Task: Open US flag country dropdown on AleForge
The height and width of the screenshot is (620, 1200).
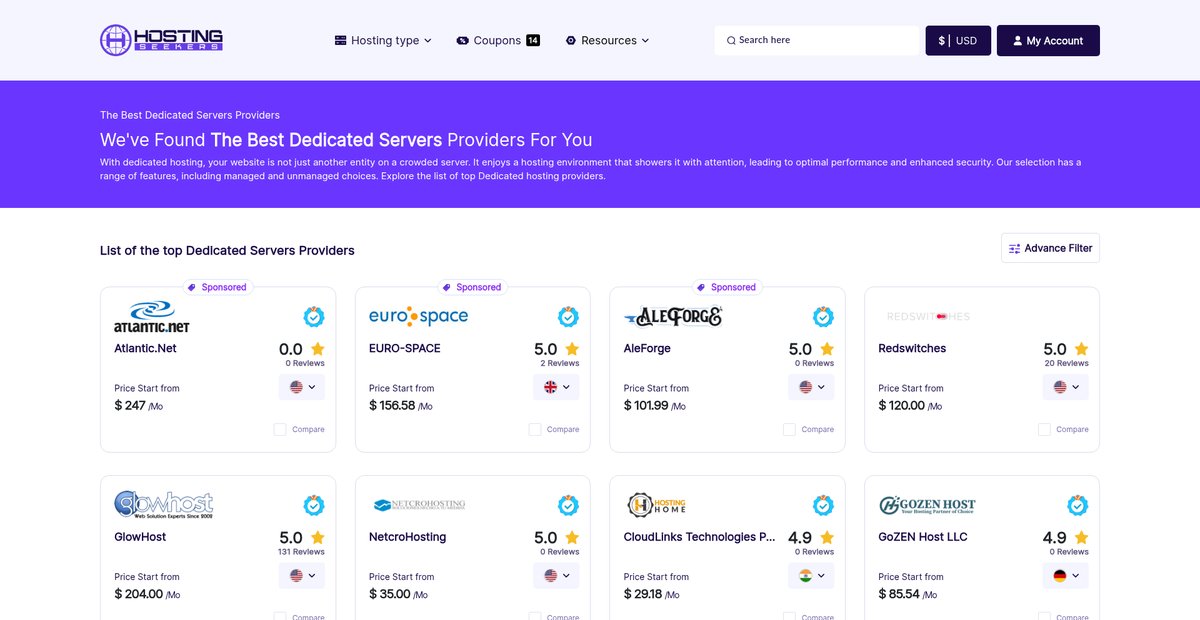Action: pyautogui.click(x=811, y=387)
